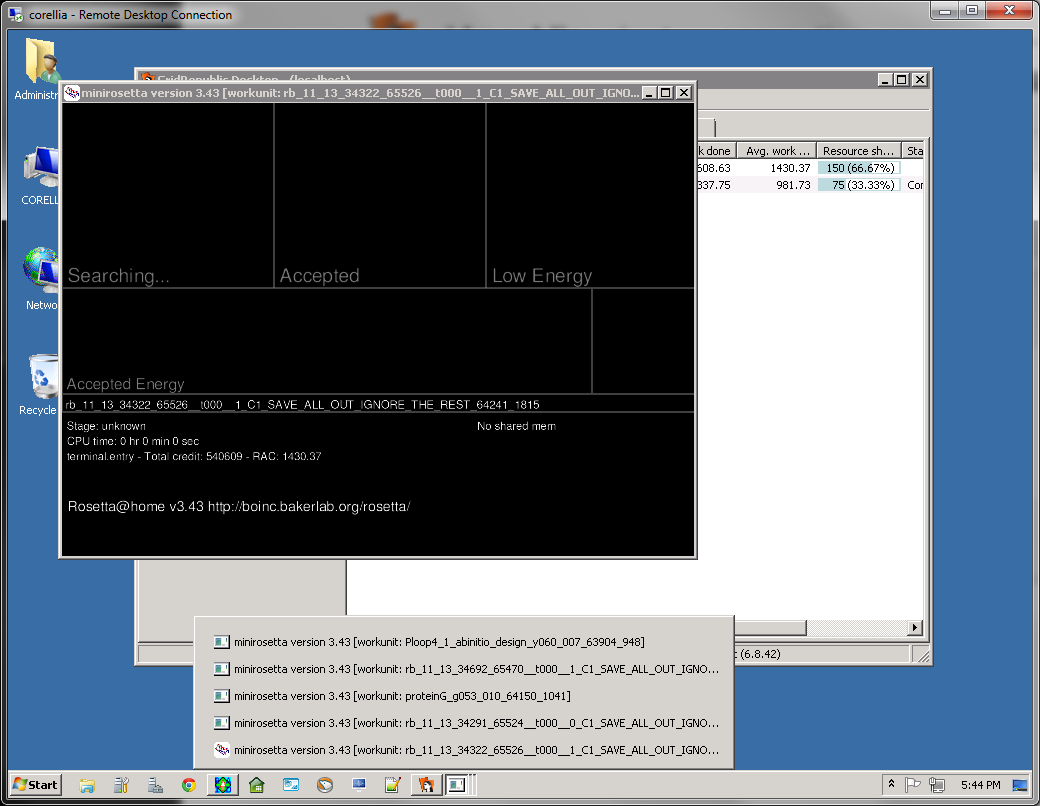
Task: Click the Searching... panel in minirosetta
Action: [x=168, y=196]
